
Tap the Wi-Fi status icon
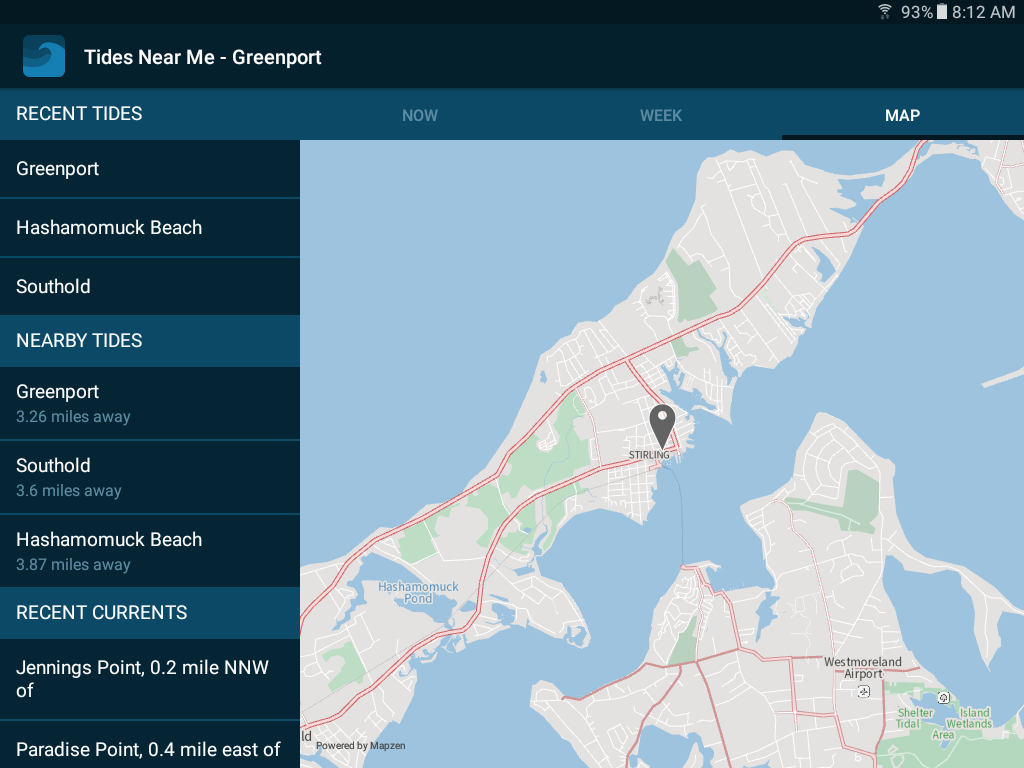tap(884, 12)
